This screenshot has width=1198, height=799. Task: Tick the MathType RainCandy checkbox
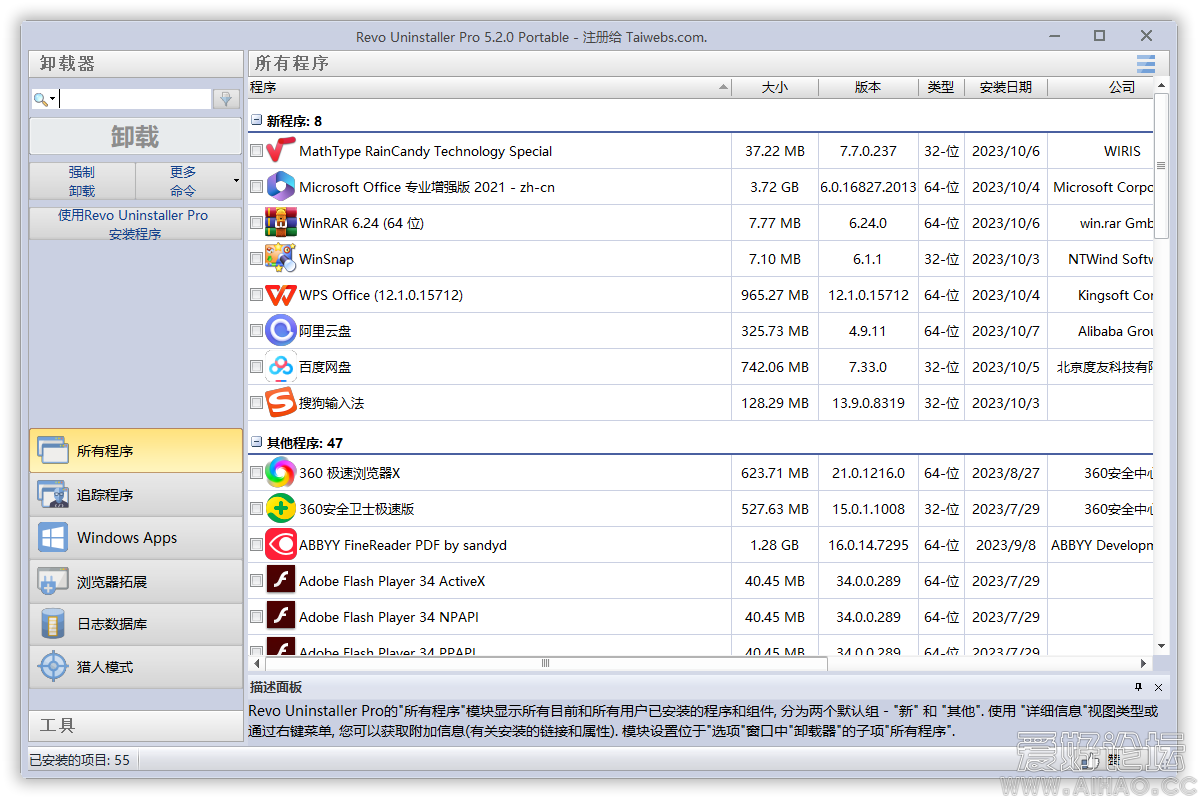coord(257,151)
